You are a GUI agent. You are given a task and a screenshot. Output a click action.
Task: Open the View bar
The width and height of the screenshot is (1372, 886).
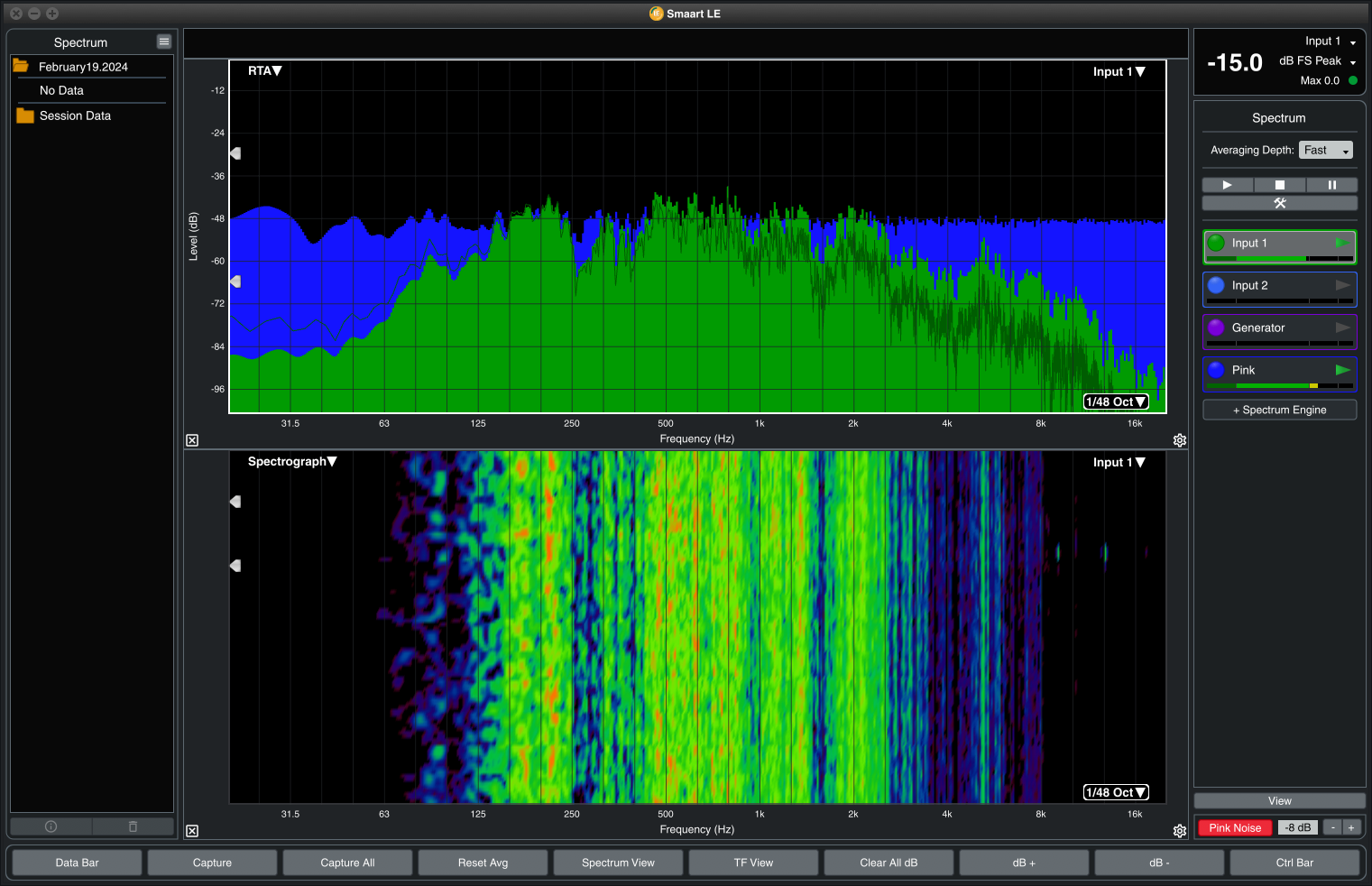(1279, 801)
